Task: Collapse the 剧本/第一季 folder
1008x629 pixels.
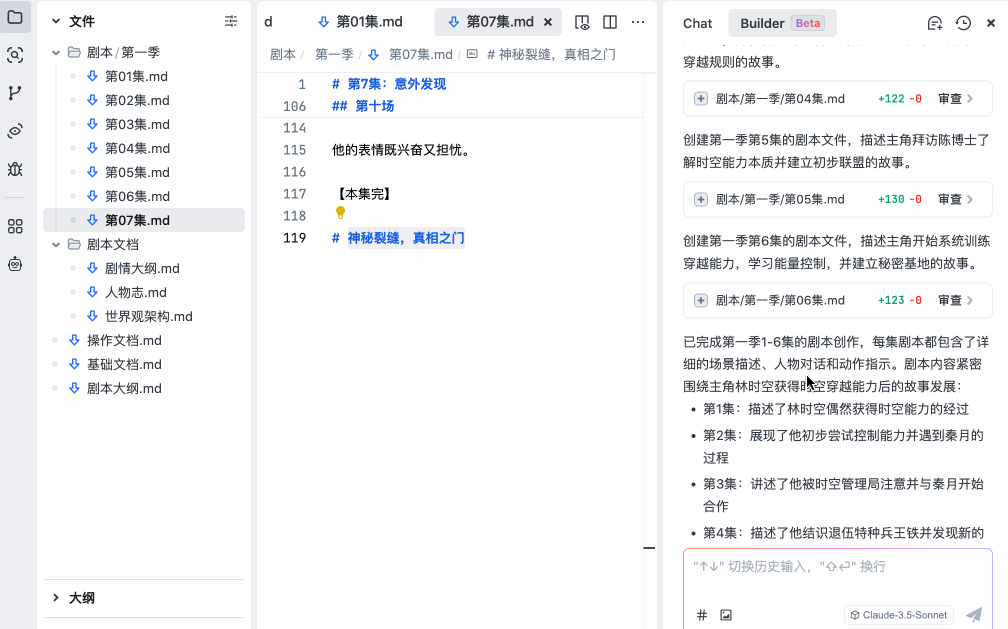Action: 56,52
